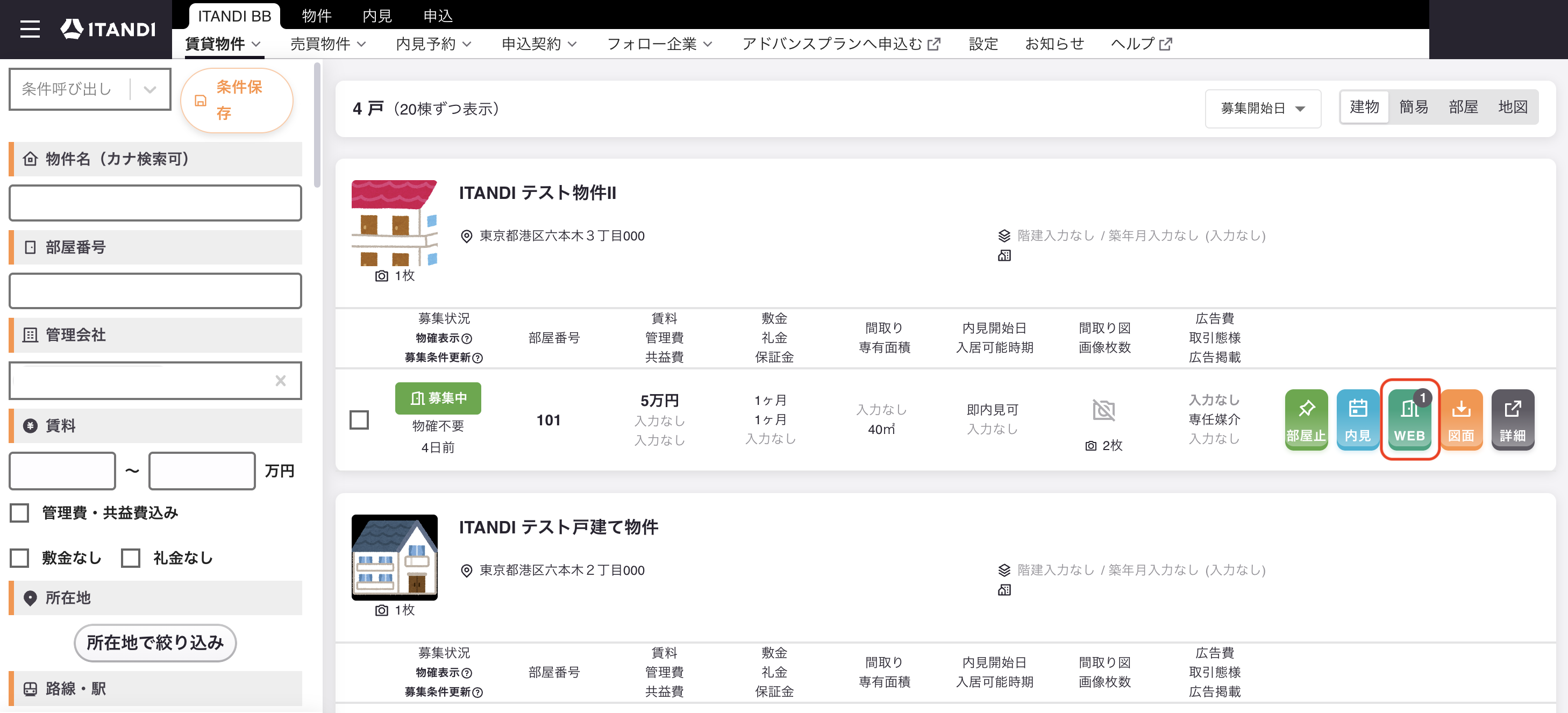Click the 募集条件更新 help icon in first property header
The height and width of the screenshot is (713, 1568).
478,358
